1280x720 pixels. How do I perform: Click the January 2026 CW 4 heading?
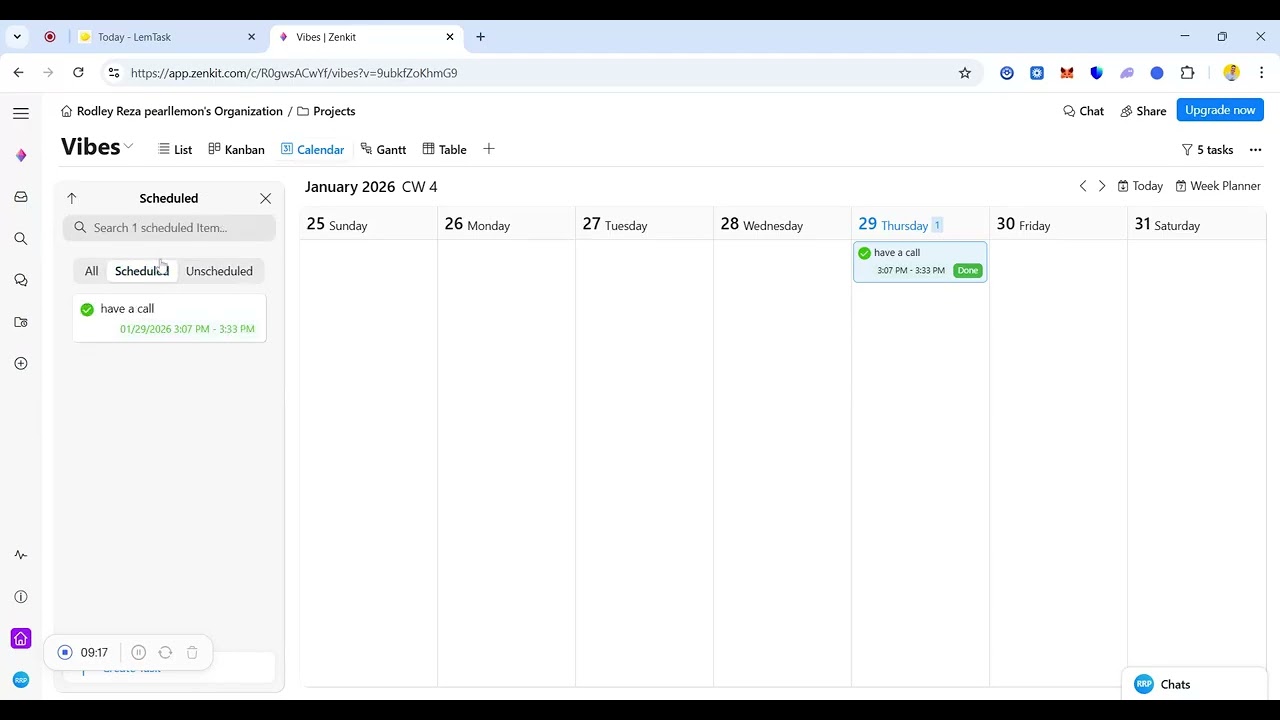371,187
